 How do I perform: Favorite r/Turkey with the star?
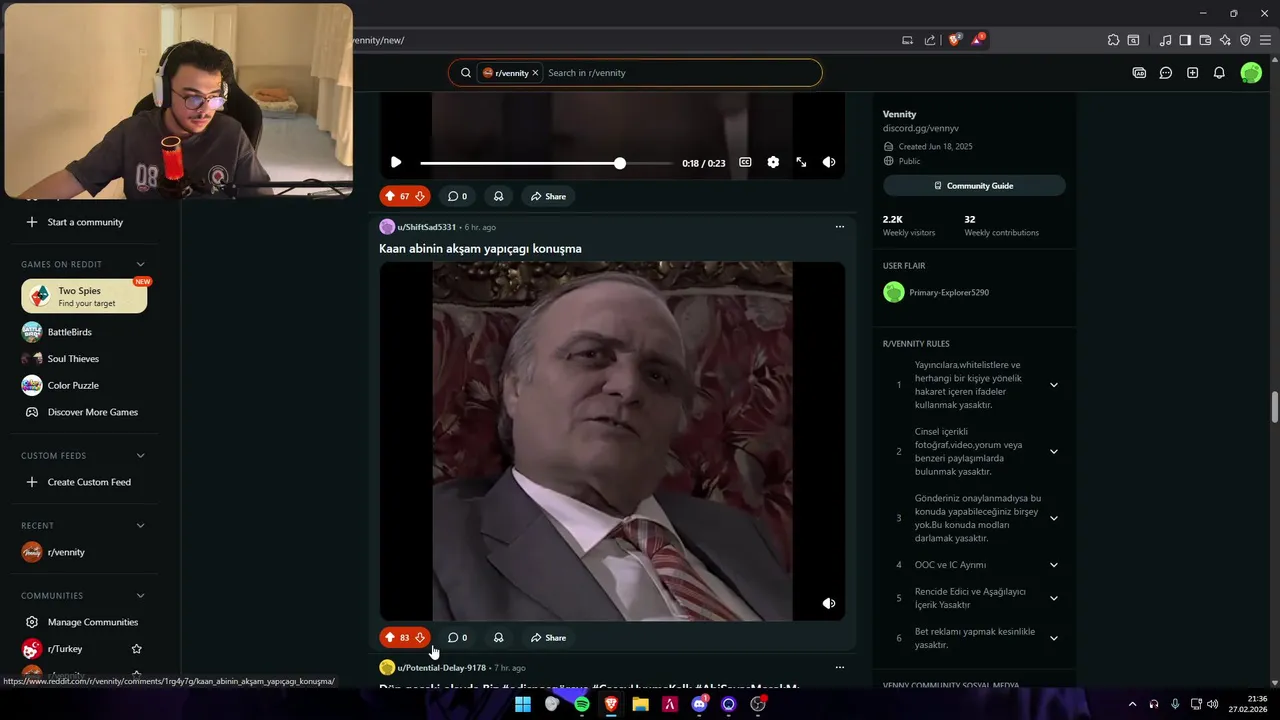(137, 649)
